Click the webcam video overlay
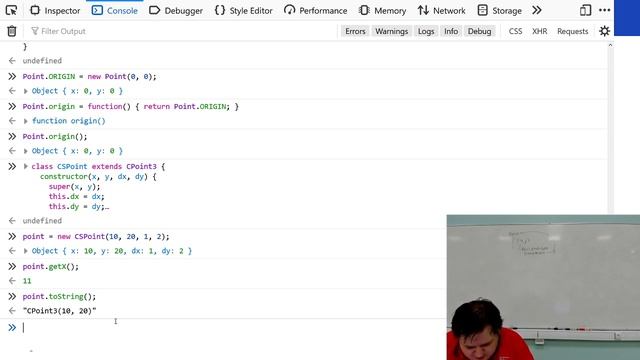This screenshot has height=360, width=640. (543, 287)
